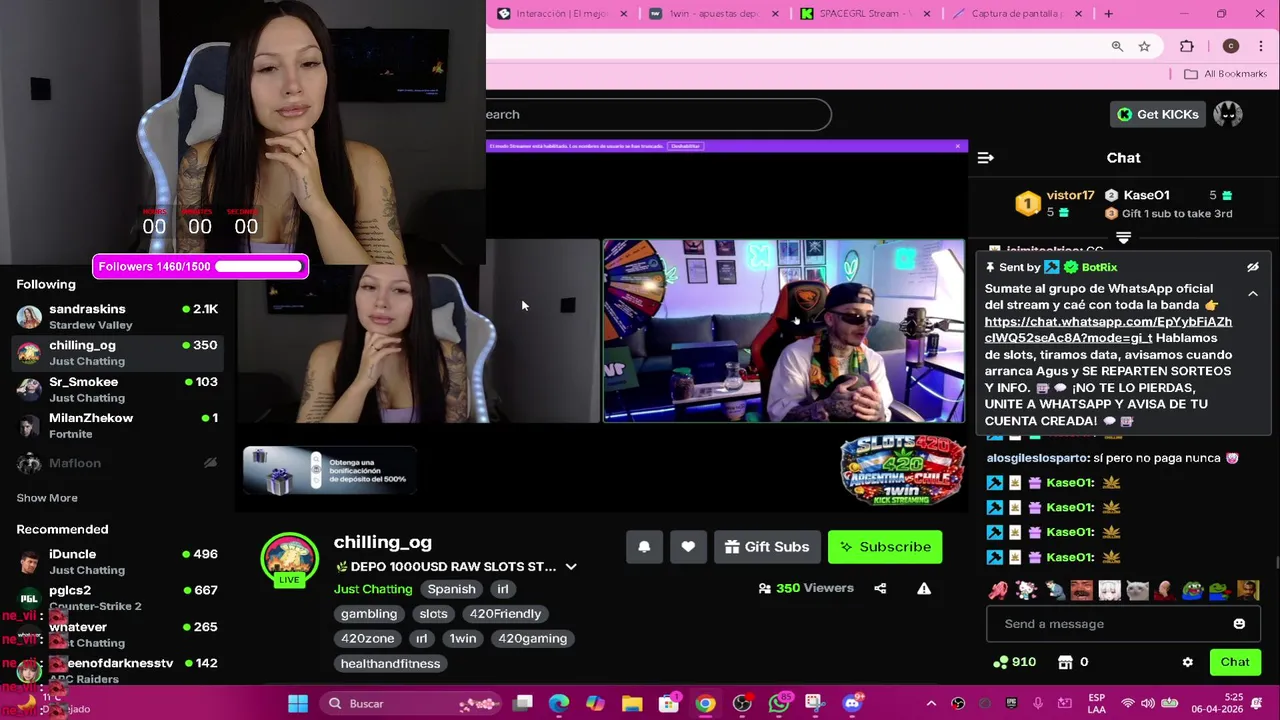This screenshot has width=1280, height=720.
Task: Open the KICKs balance showing 910
Action: (x=1014, y=662)
